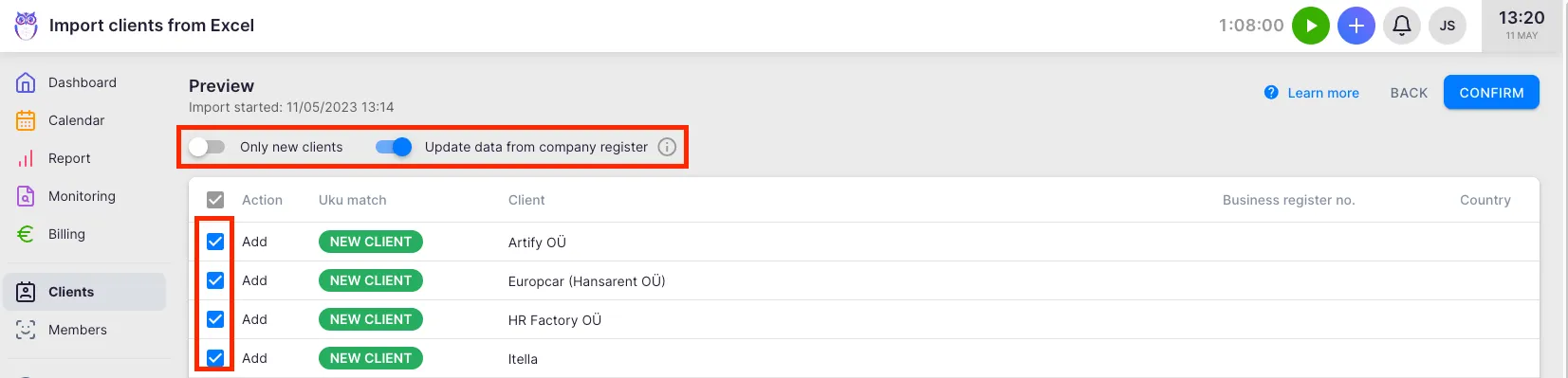Click the Report bar chart icon
The image size is (1568, 378).
pos(26,158)
